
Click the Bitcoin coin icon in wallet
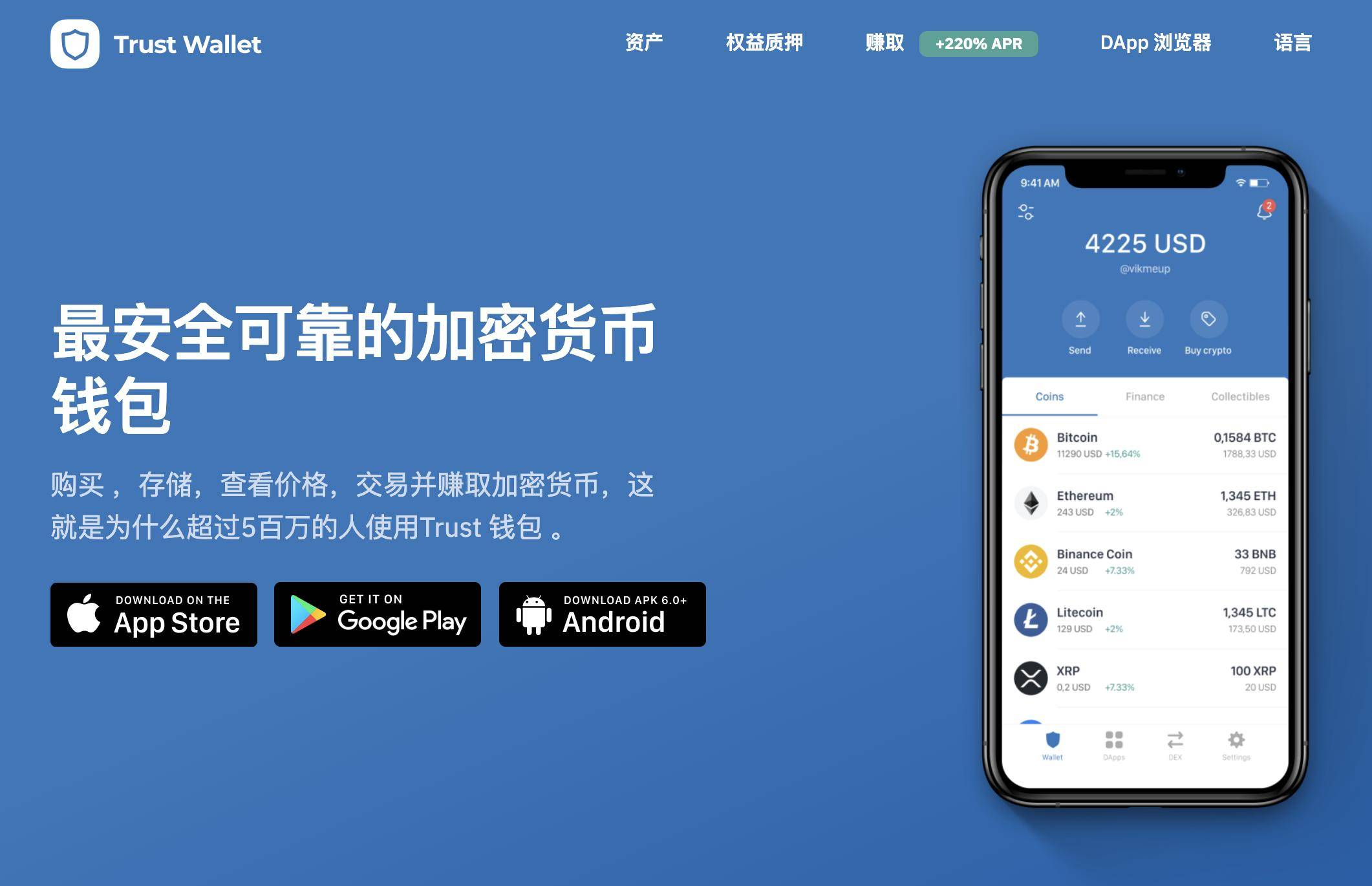[x=1029, y=454]
